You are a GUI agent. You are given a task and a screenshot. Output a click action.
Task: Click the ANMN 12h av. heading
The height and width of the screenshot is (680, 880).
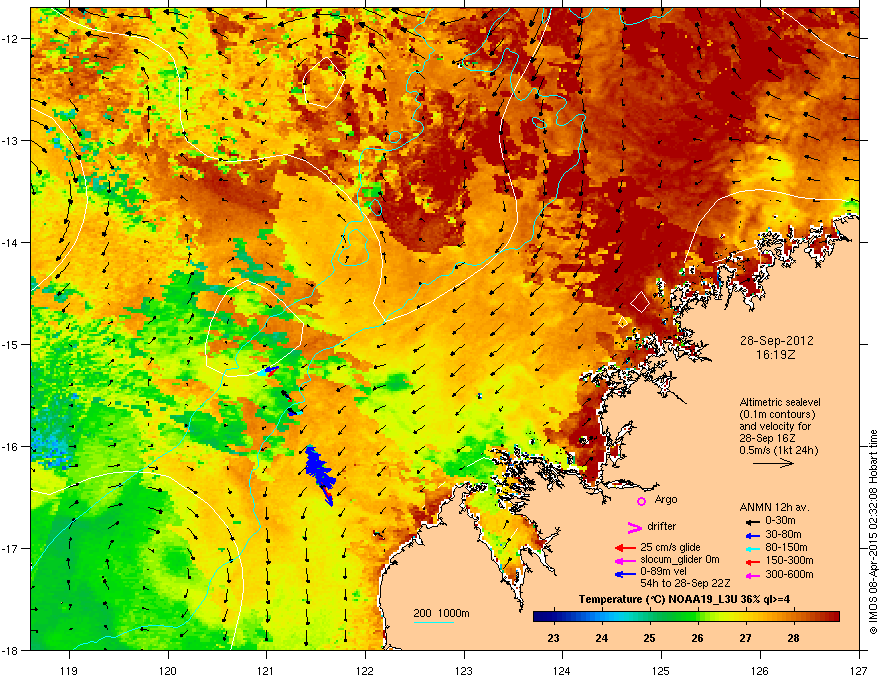[774, 507]
